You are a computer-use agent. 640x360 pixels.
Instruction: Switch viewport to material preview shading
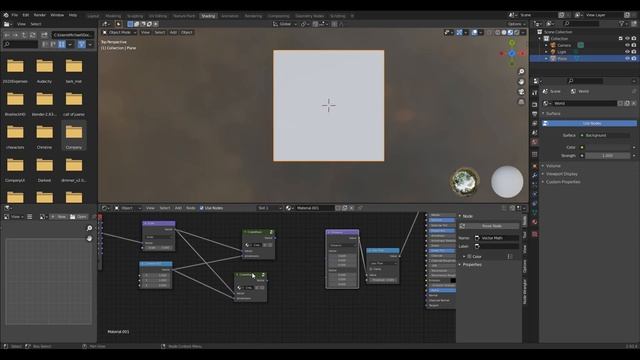point(510,32)
